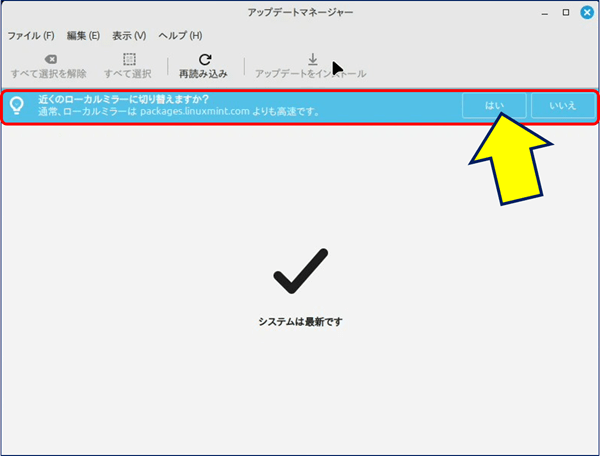Click the すべて選択を解除 clear-selection icon
This screenshot has height=456, width=600.
[51, 59]
